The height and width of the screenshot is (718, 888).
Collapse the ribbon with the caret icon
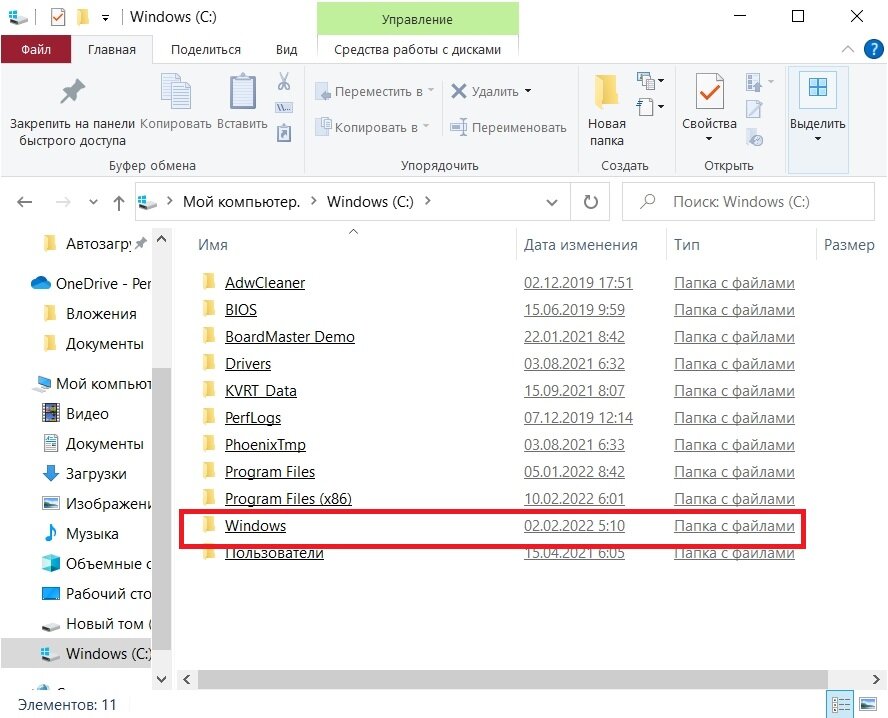coord(848,49)
